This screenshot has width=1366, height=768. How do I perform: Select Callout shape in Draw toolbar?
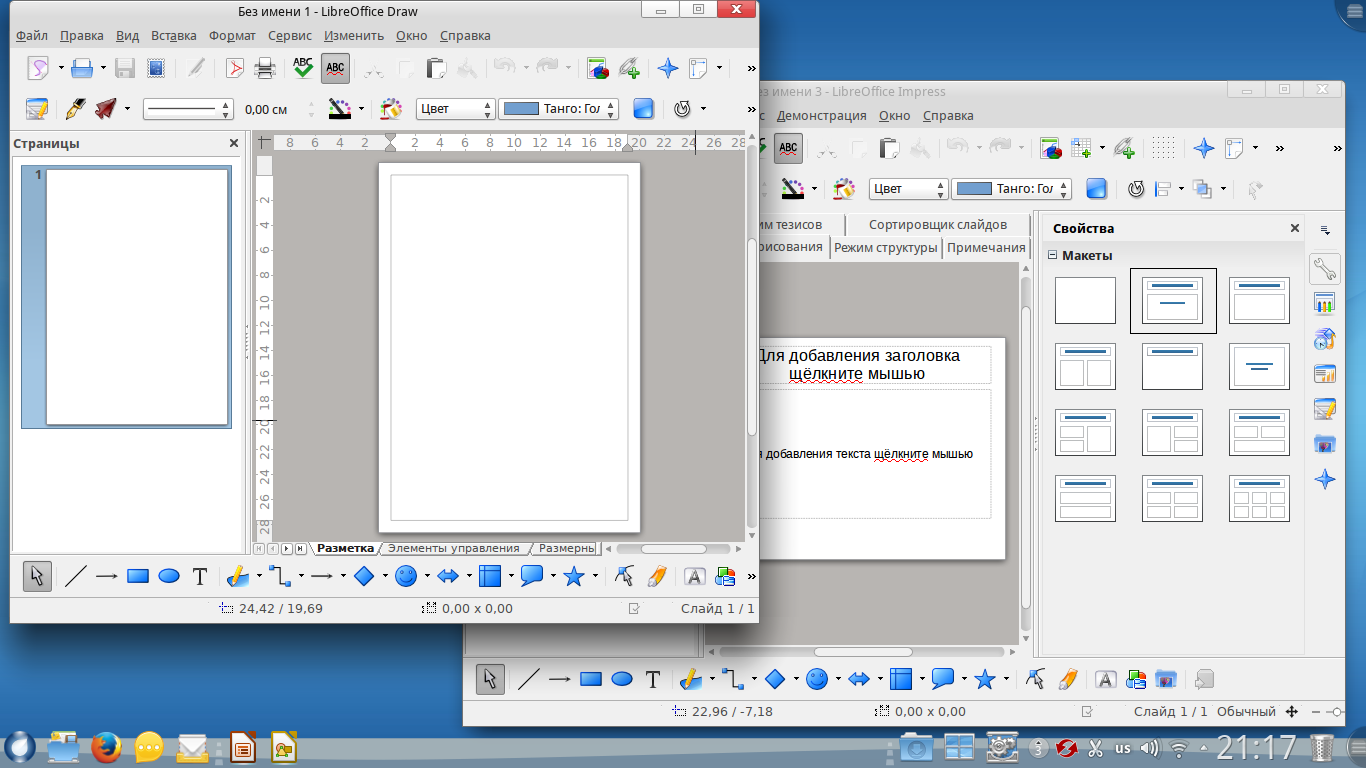(x=531, y=576)
